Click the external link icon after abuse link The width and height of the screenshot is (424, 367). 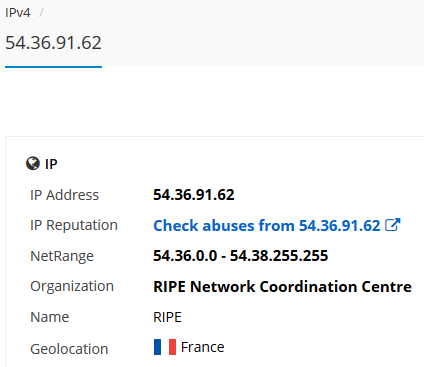pos(392,225)
